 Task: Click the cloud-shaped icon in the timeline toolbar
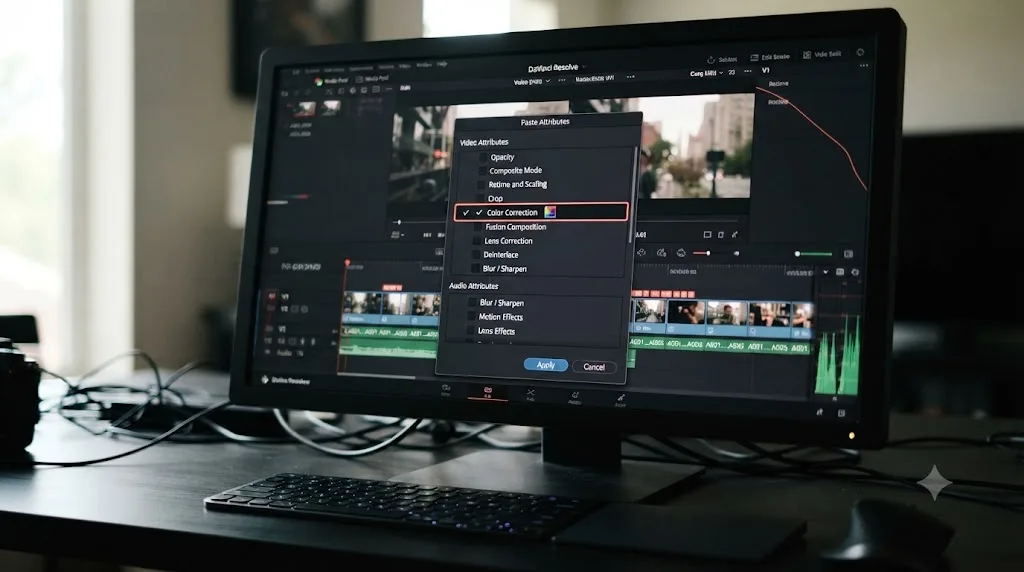(x=681, y=253)
